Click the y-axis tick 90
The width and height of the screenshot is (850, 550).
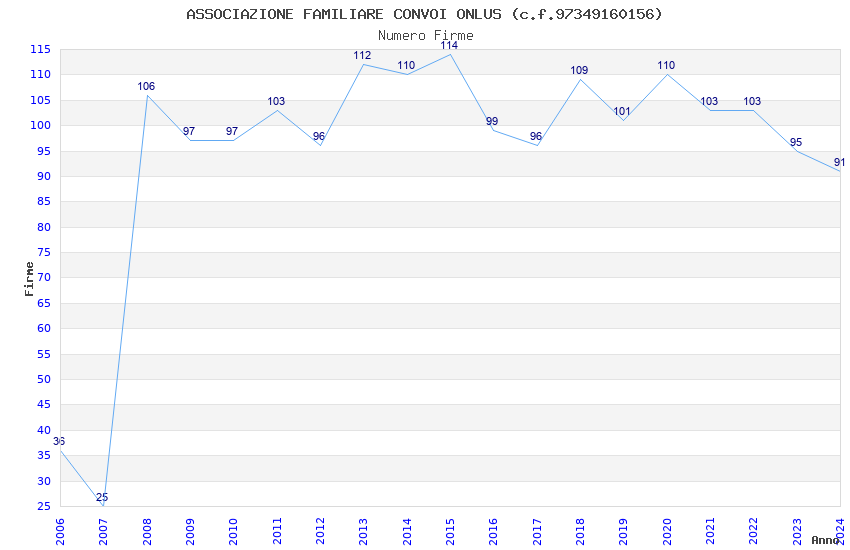(44, 177)
